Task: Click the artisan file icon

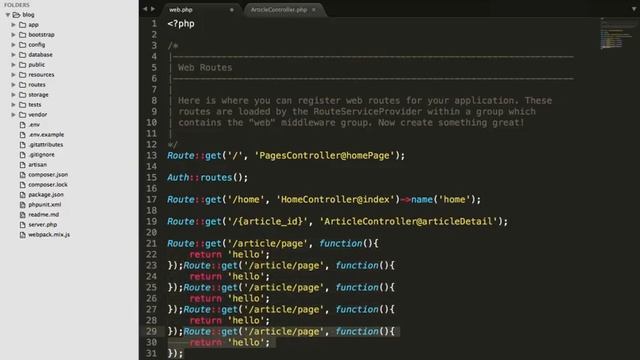Action: click(23, 165)
